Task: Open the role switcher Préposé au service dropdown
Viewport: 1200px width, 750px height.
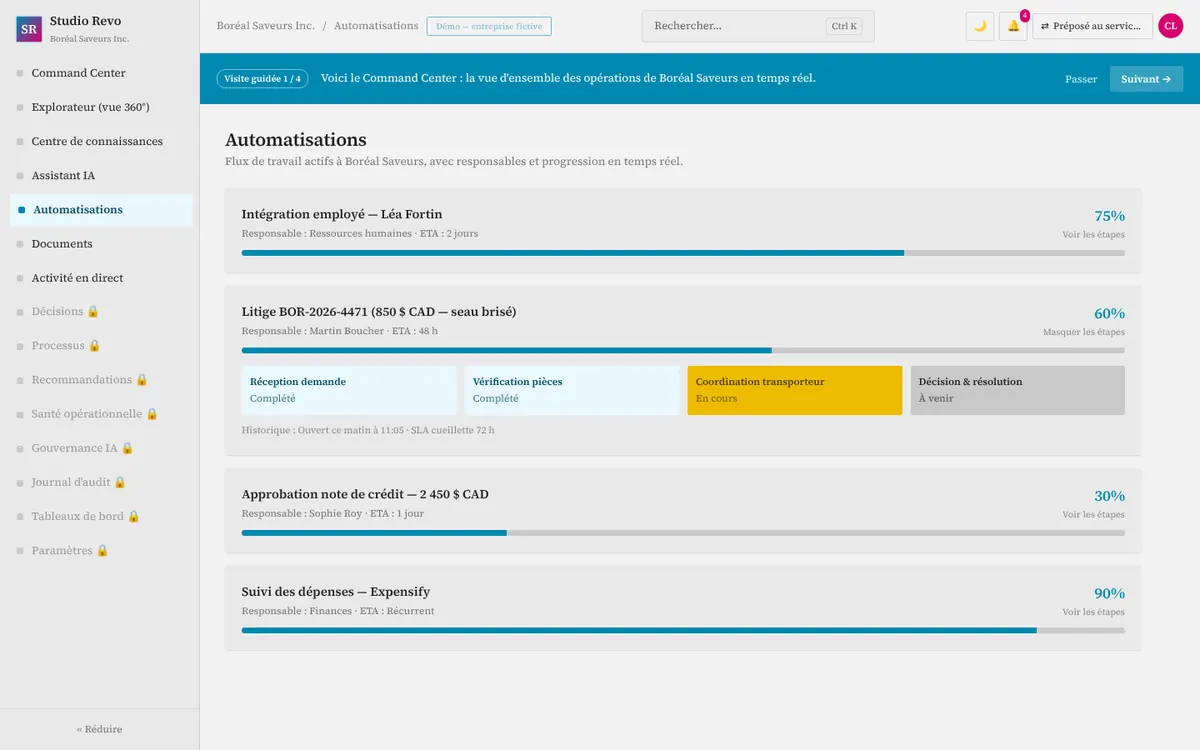Action: tap(1093, 26)
